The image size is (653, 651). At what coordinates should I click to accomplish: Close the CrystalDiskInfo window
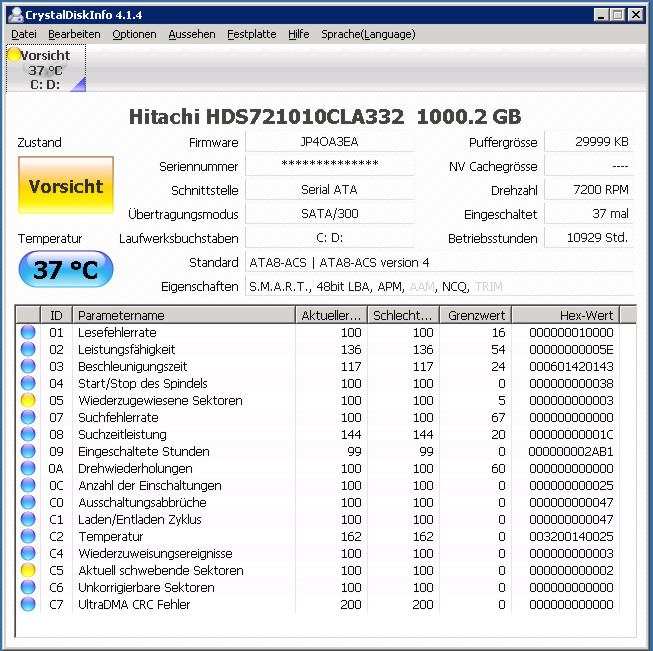click(x=636, y=15)
